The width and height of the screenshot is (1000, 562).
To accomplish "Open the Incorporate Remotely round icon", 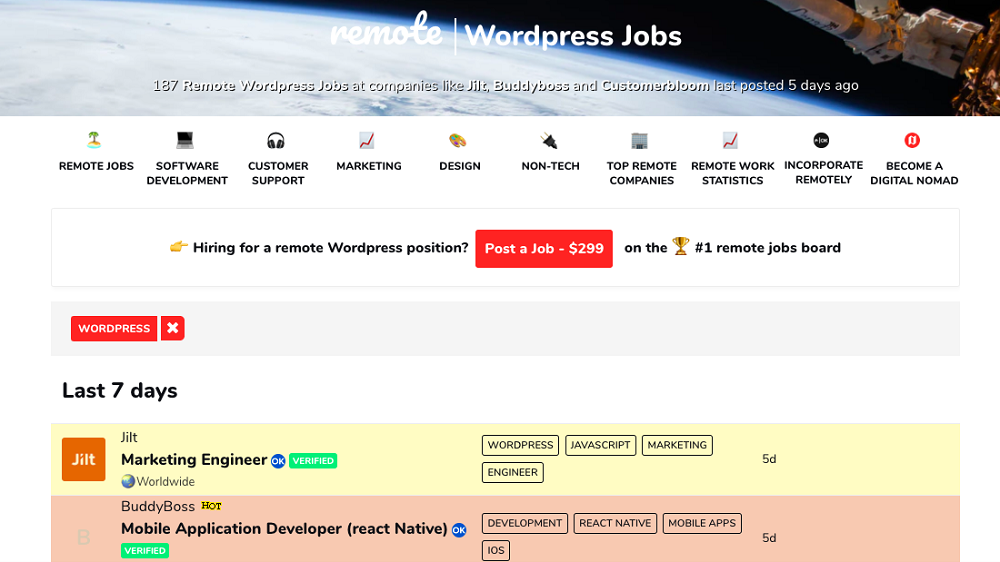I will [x=822, y=140].
